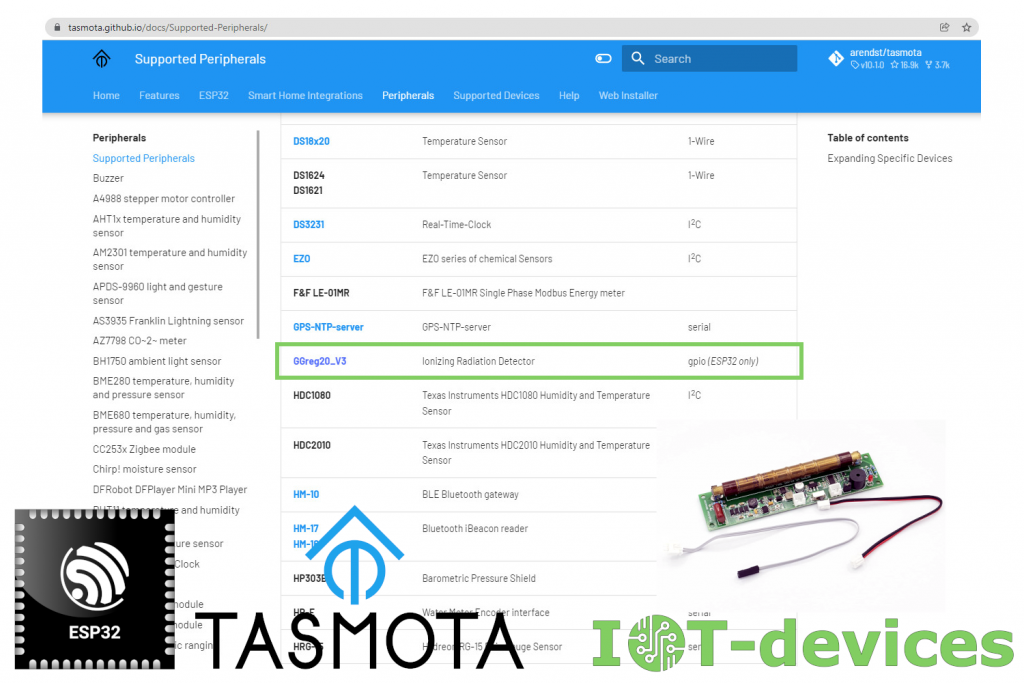Open the Home tab
This screenshot has width=1024, height=683.
pos(106,95)
